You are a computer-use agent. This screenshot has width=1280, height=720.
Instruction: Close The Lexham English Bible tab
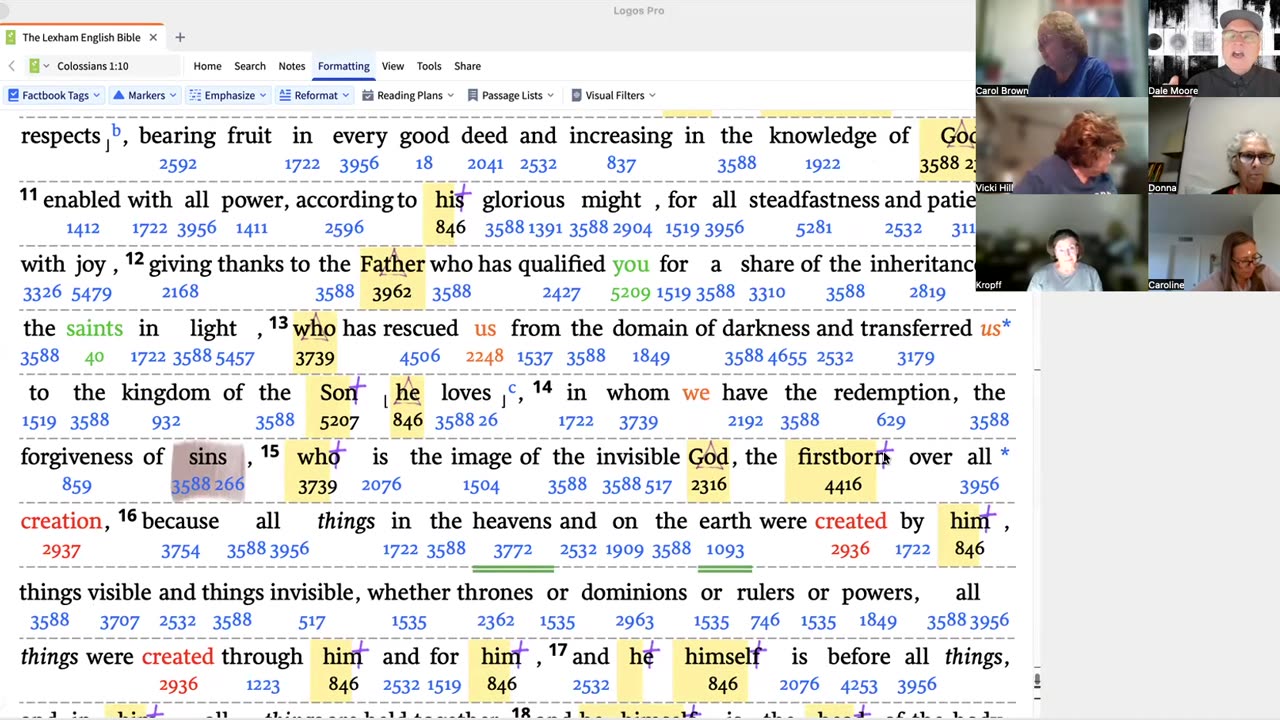(x=153, y=38)
